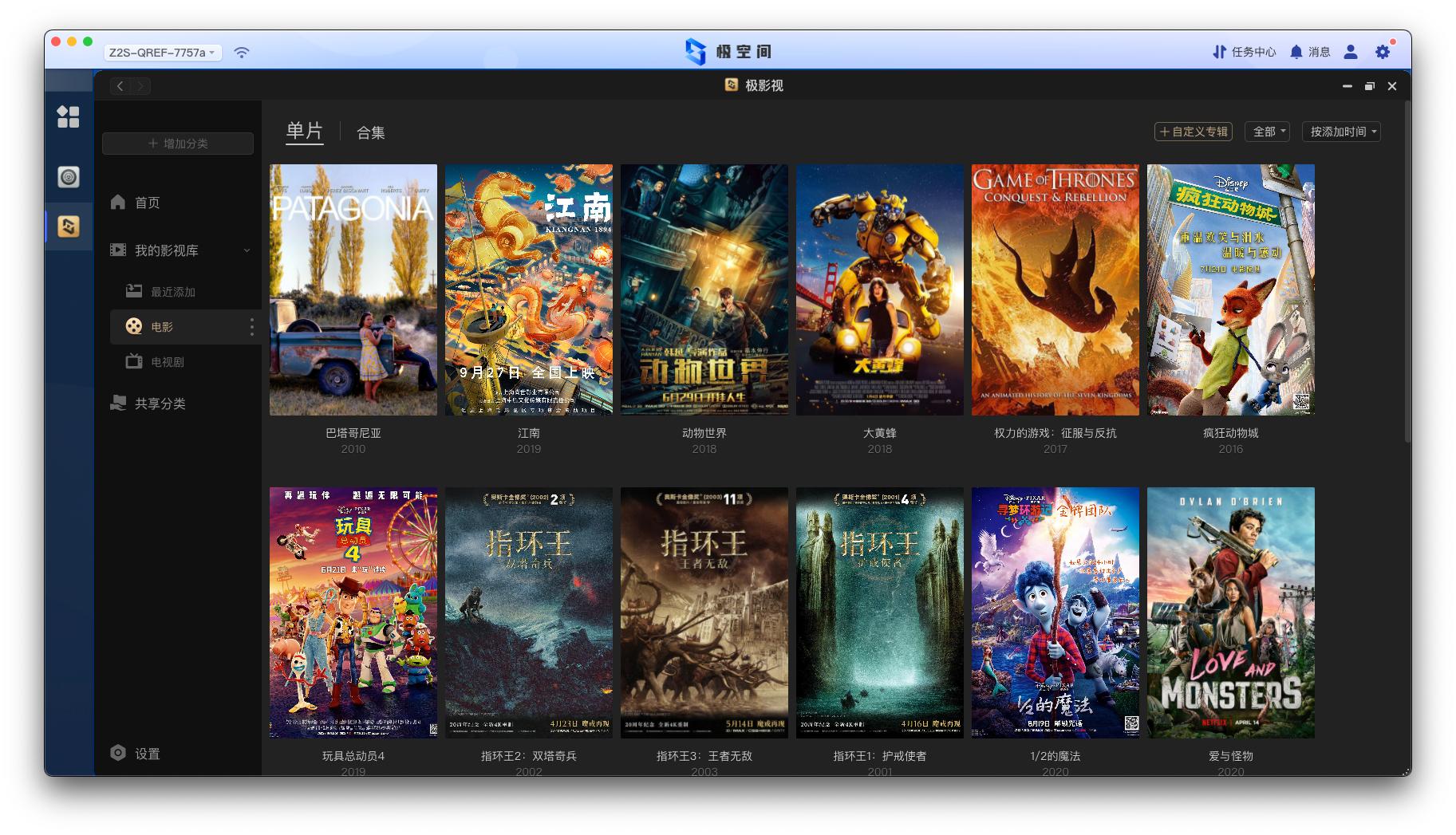The image size is (1456, 835).
Task: Click the macOS green fullscreen button
Action: coord(88,41)
